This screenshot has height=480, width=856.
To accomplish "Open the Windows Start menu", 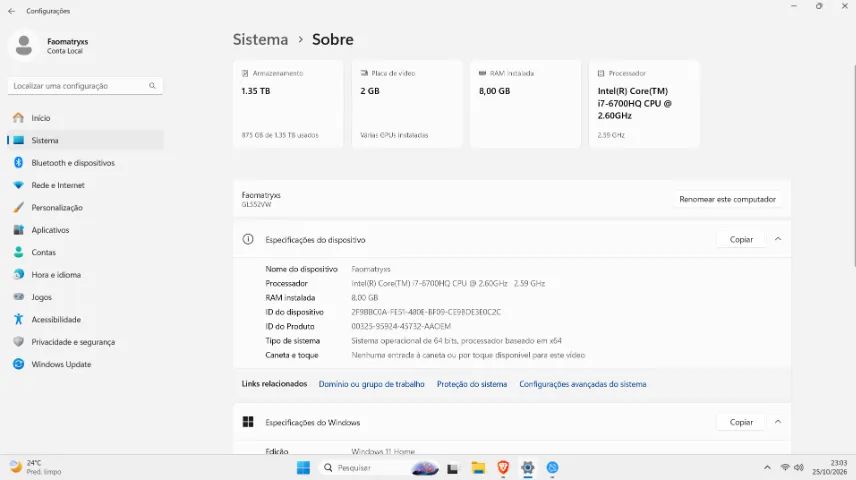I will [x=303, y=467].
